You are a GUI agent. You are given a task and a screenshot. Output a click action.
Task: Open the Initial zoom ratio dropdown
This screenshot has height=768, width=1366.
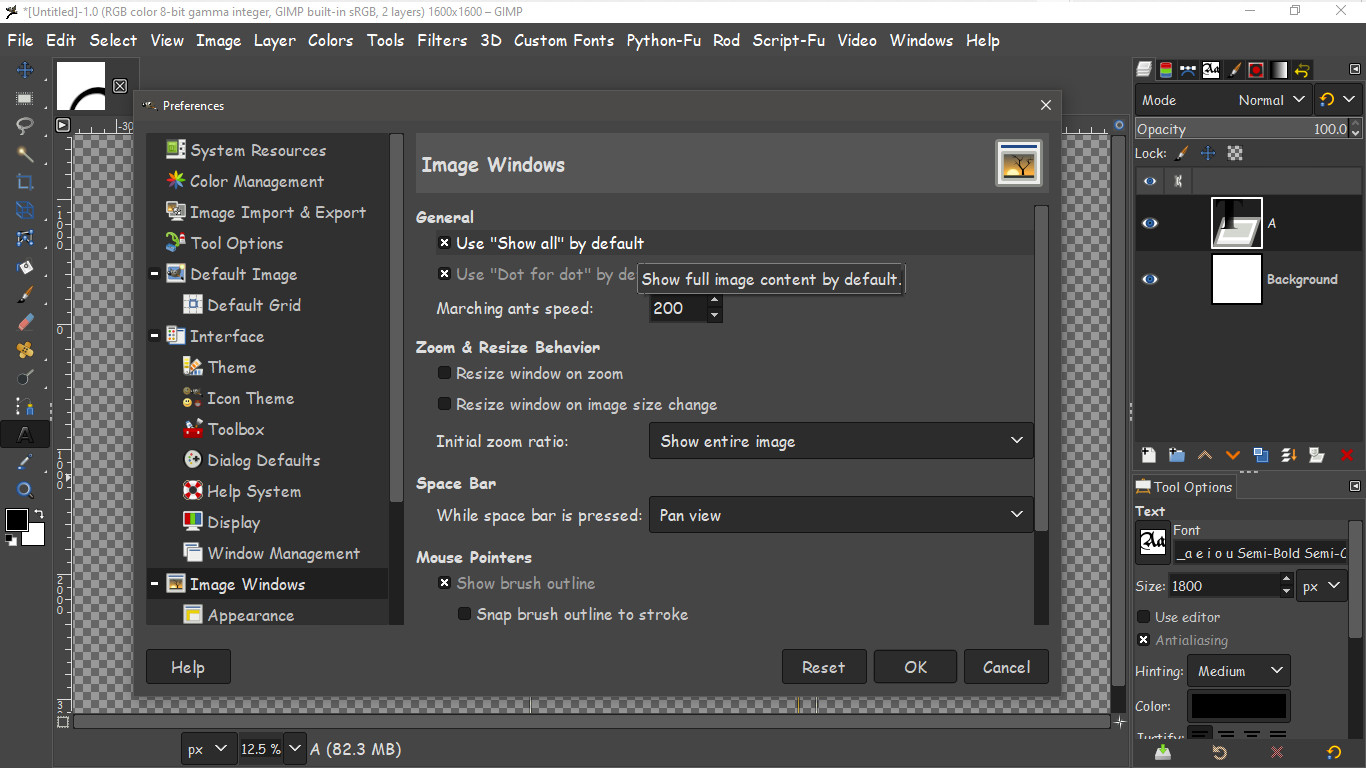click(x=841, y=441)
